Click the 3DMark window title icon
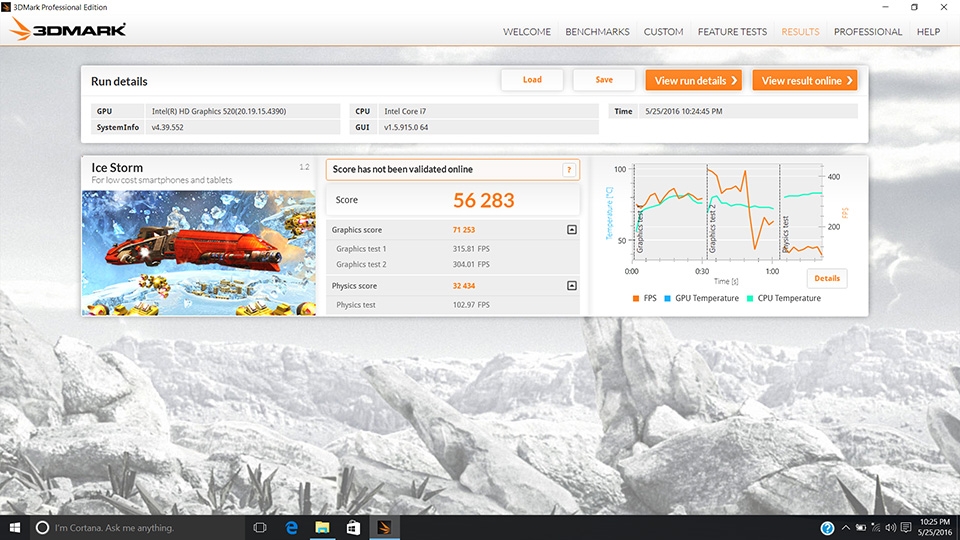 pos(6,7)
